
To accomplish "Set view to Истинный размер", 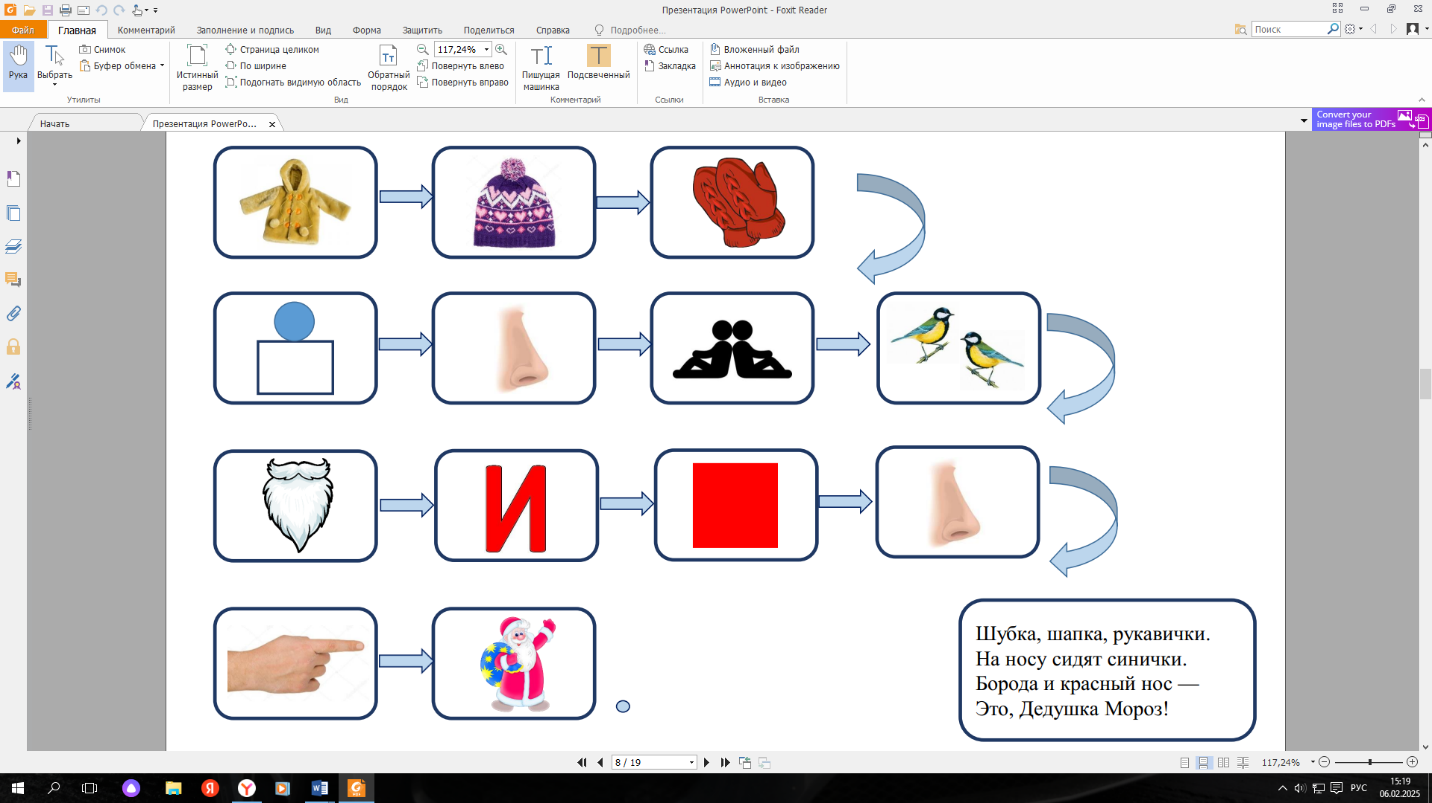I will [197, 67].
